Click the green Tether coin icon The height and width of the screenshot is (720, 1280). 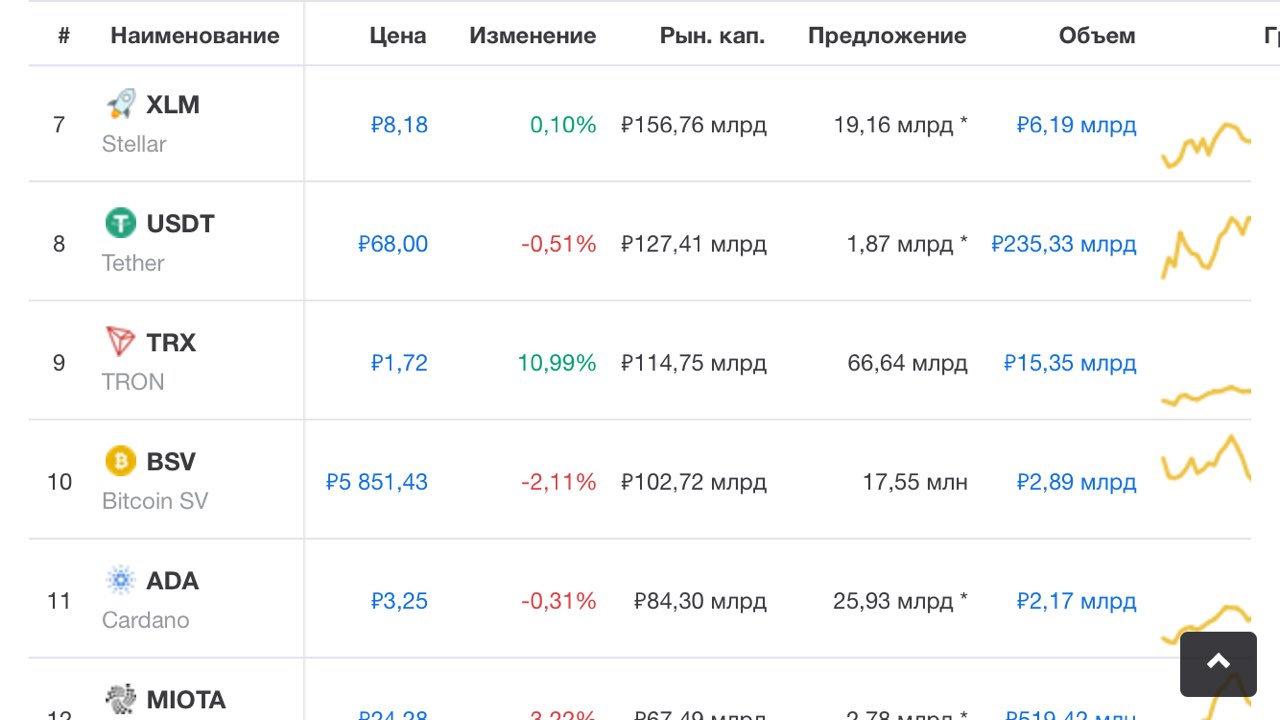click(121, 223)
